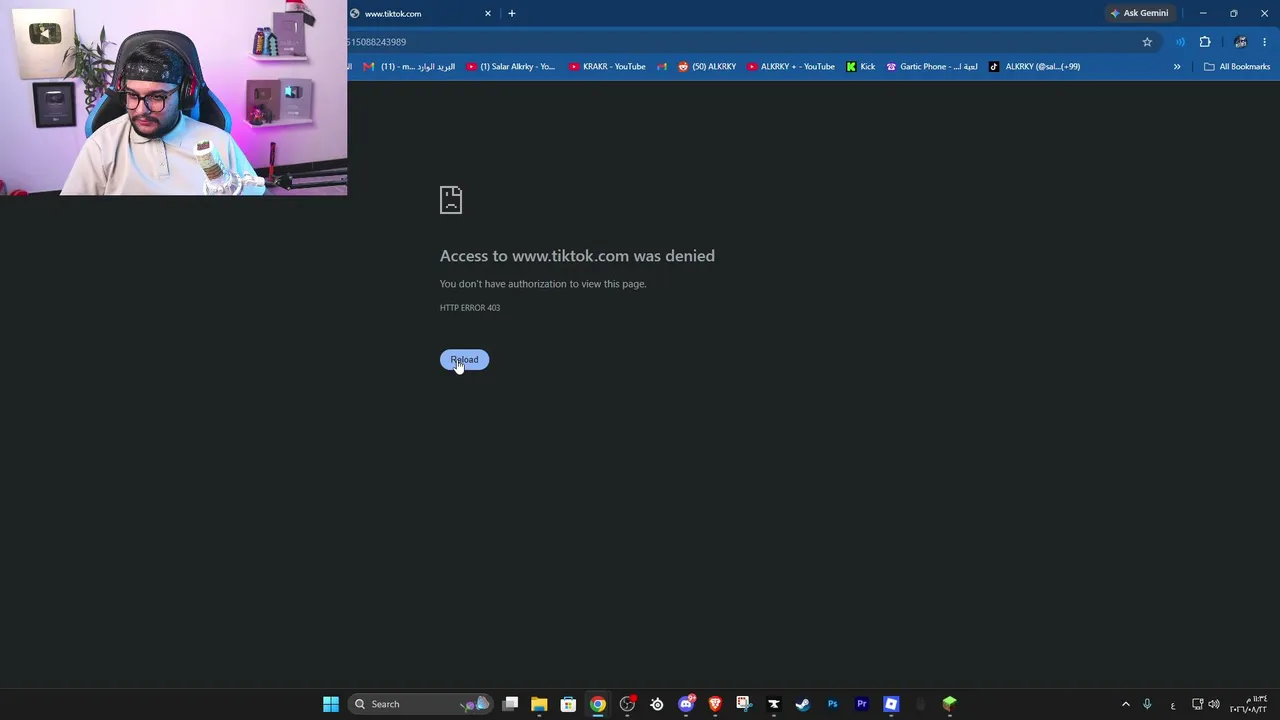Switch to Google Chrome on the taskbar
Image resolution: width=1280 pixels, height=720 pixels.
click(x=598, y=704)
